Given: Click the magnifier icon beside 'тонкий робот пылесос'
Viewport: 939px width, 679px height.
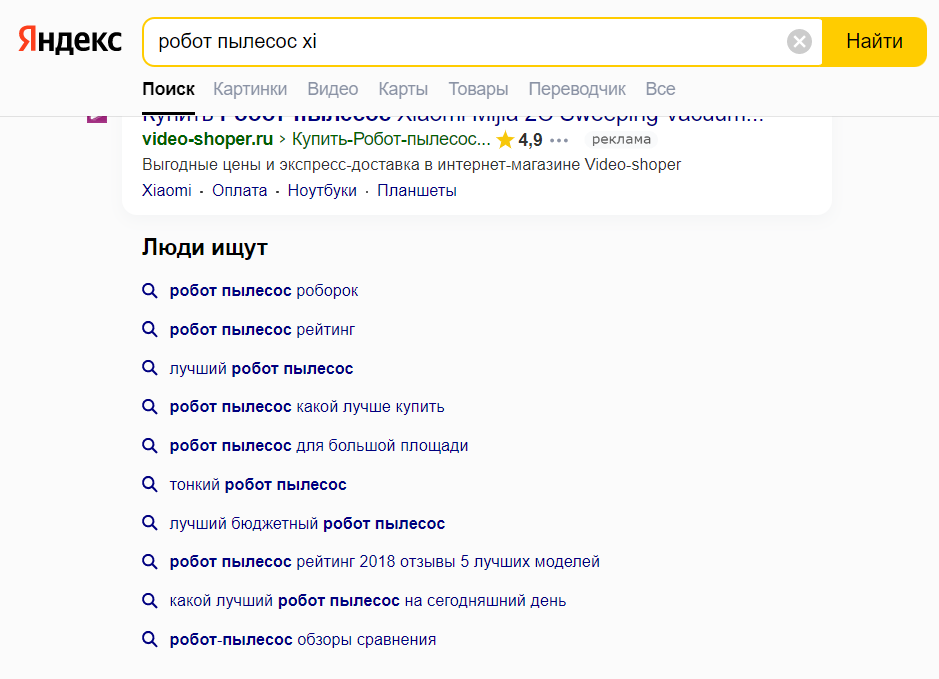Looking at the screenshot, I should tap(150, 484).
